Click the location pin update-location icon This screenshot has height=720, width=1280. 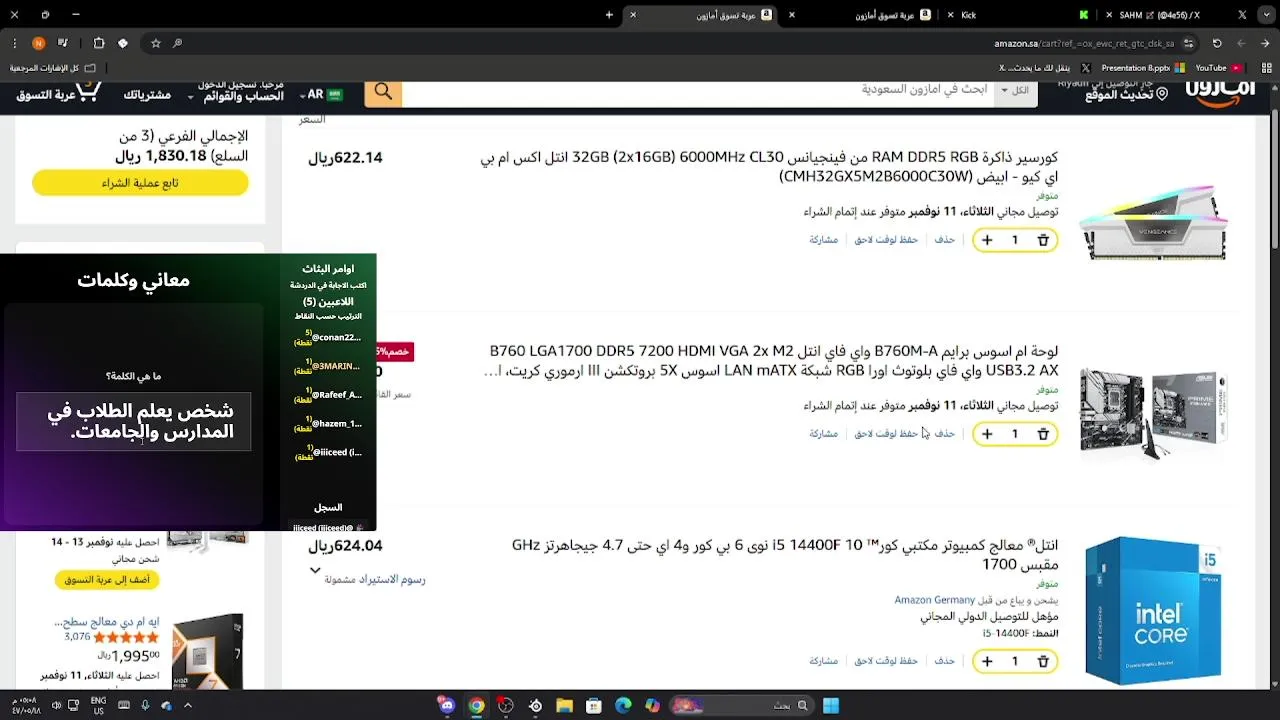(1161, 94)
